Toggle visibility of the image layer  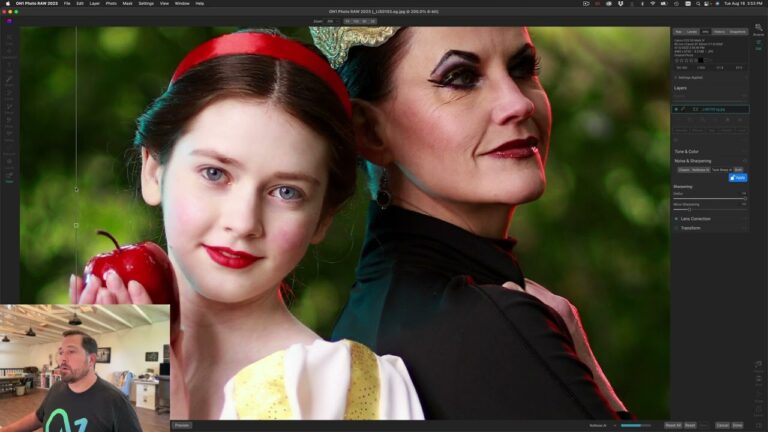pos(676,109)
